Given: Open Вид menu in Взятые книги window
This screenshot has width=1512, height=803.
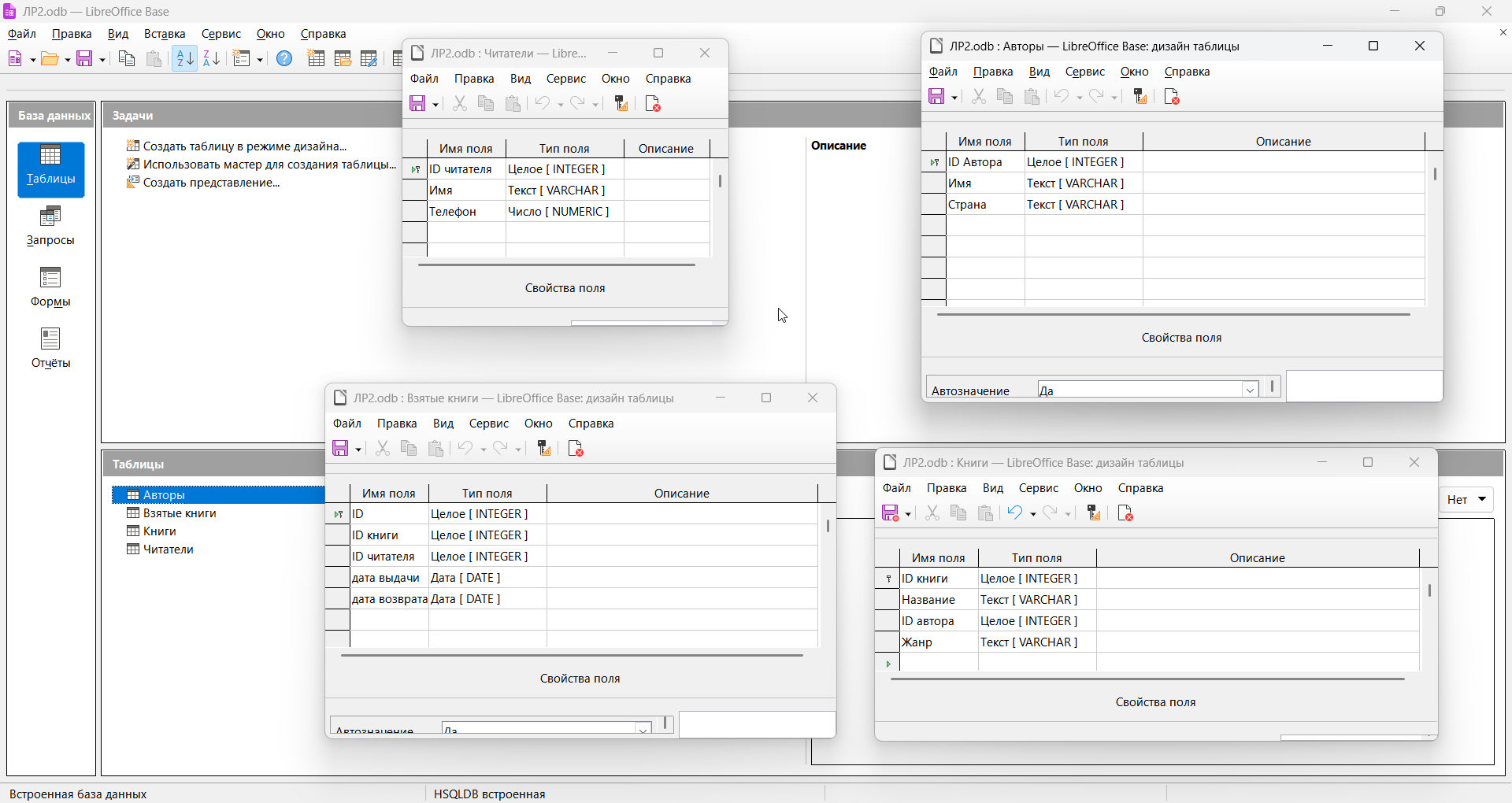Looking at the screenshot, I should (x=443, y=424).
